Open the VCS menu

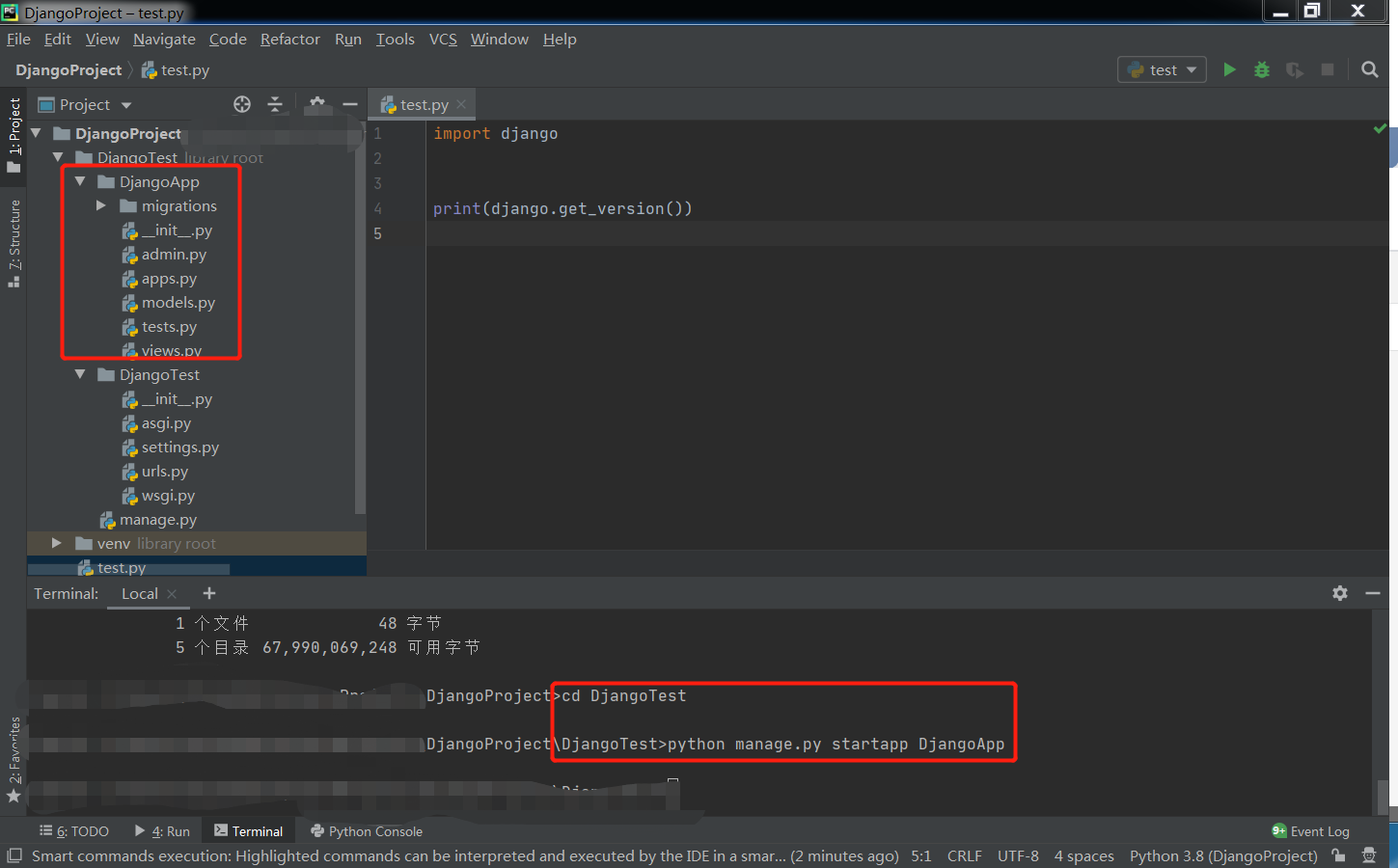[x=443, y=39]
